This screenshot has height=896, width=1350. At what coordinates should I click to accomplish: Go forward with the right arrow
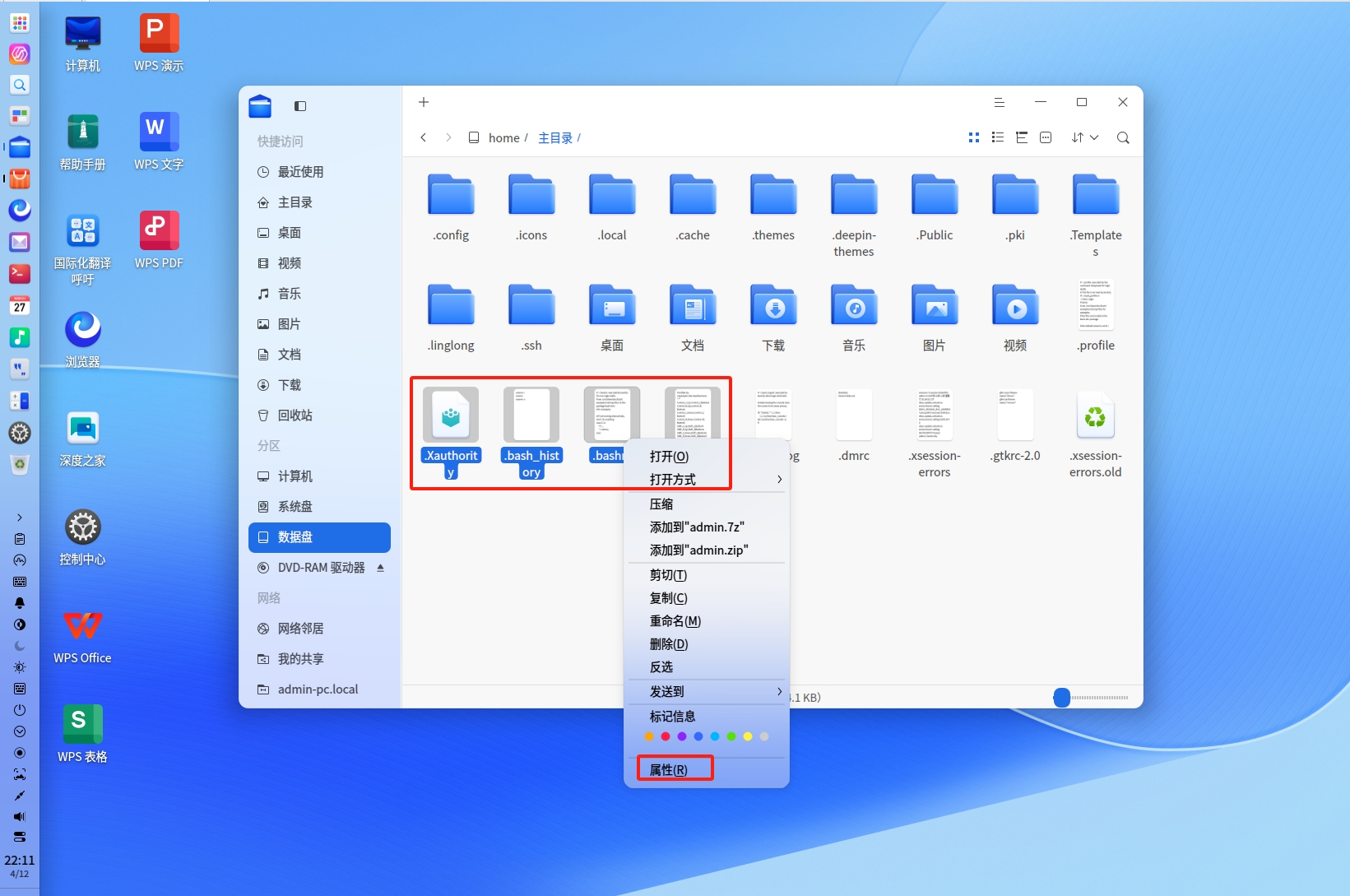click(448, 137)
